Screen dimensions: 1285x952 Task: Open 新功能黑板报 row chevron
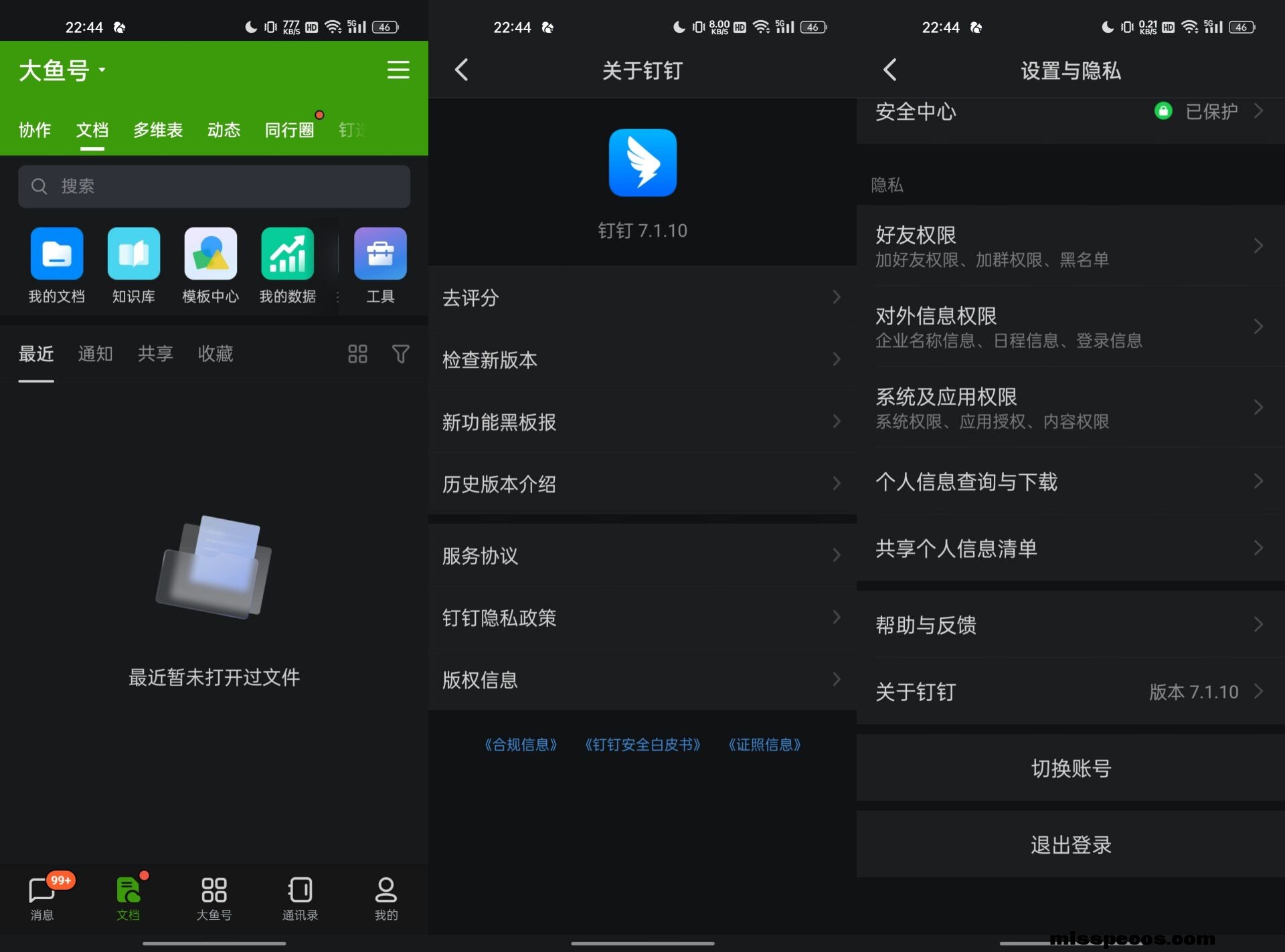pos(837,421)
